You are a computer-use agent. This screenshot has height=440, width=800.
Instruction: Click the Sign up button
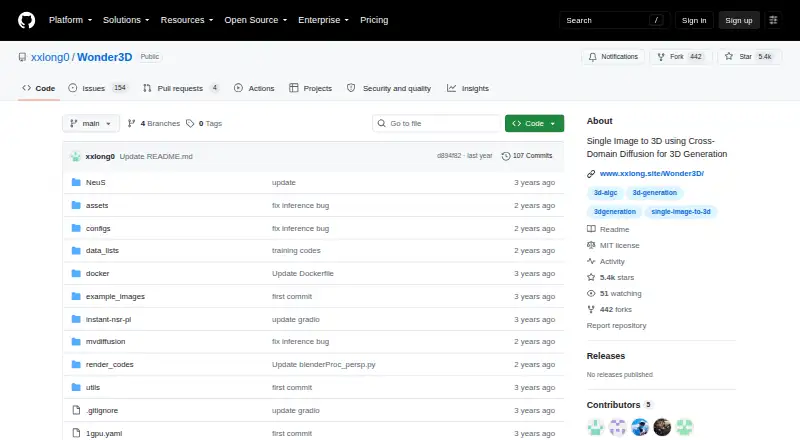739,20
